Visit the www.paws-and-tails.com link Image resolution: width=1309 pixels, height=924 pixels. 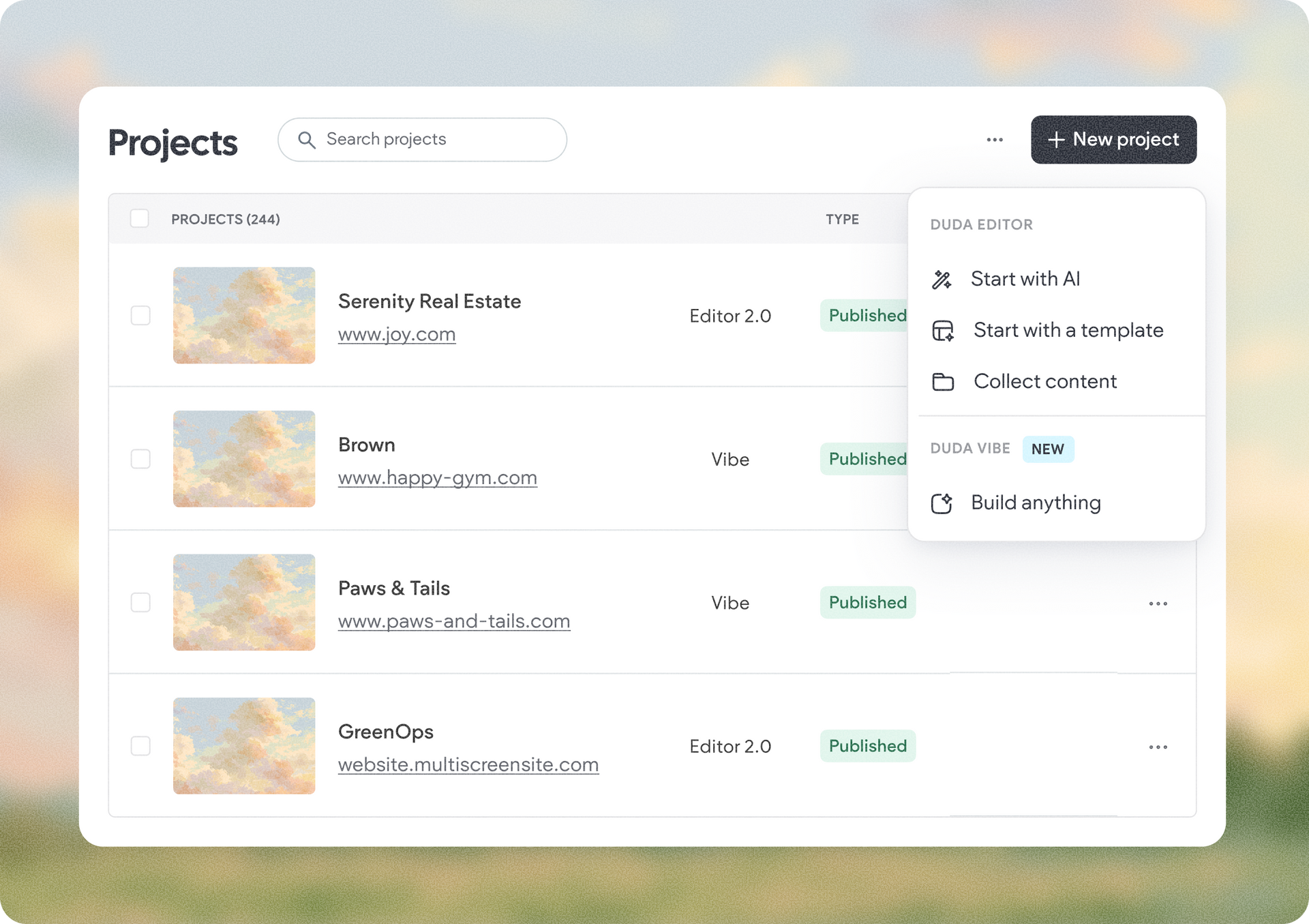(x=454, y=621)
